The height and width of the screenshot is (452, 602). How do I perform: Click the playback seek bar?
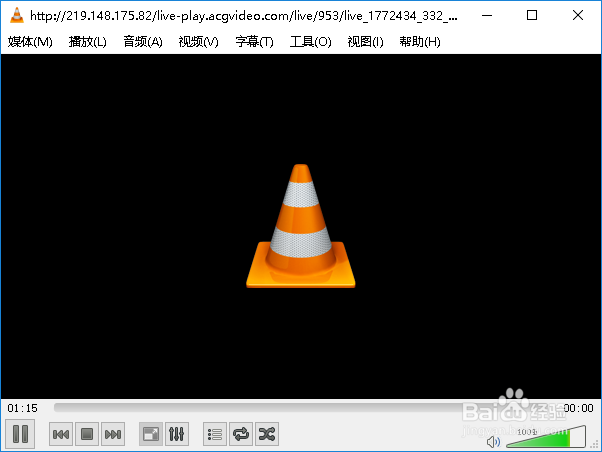click(x=306, y=408)
